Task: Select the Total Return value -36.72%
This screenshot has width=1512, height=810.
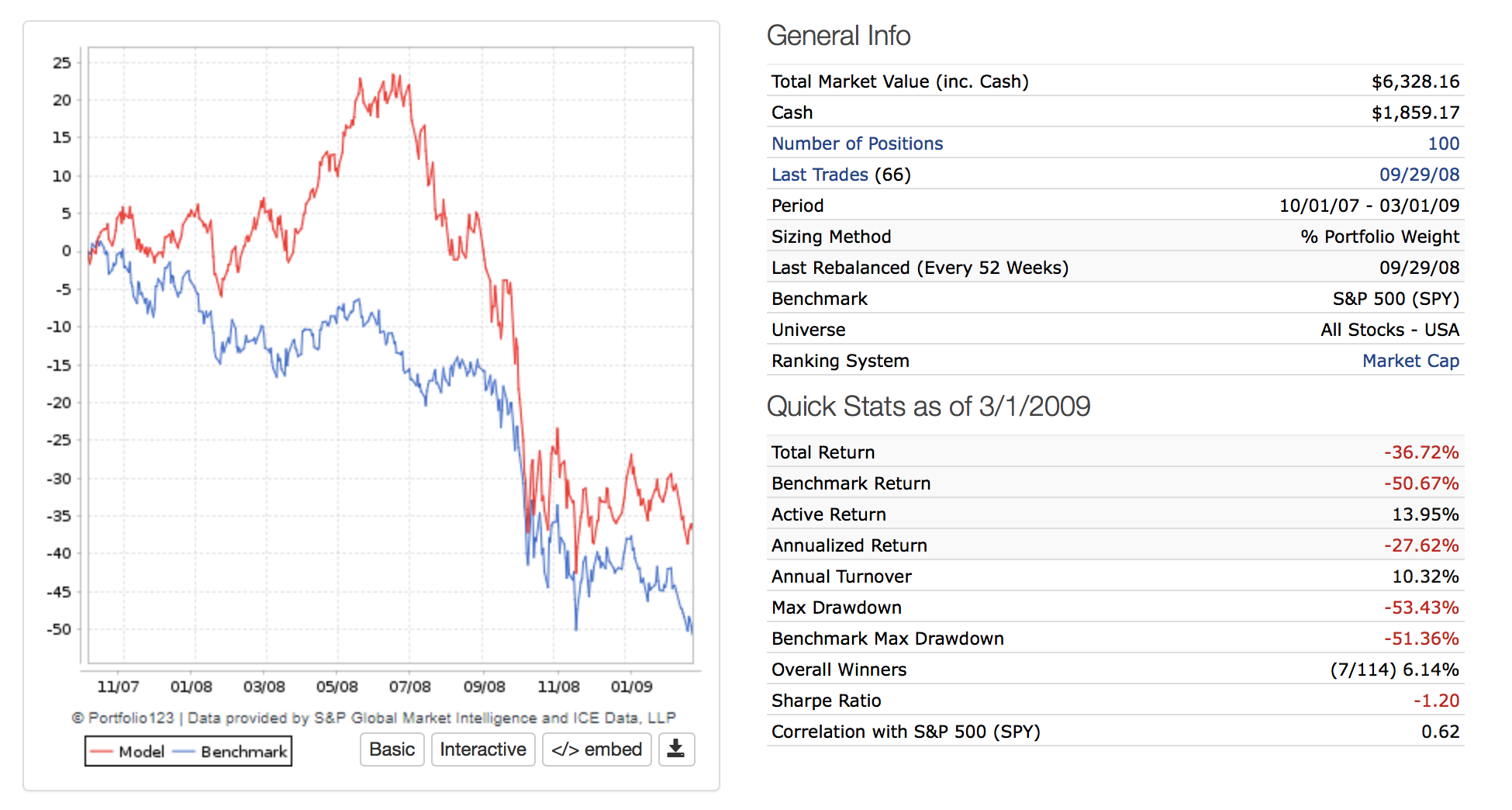Action: (1421, 452)
